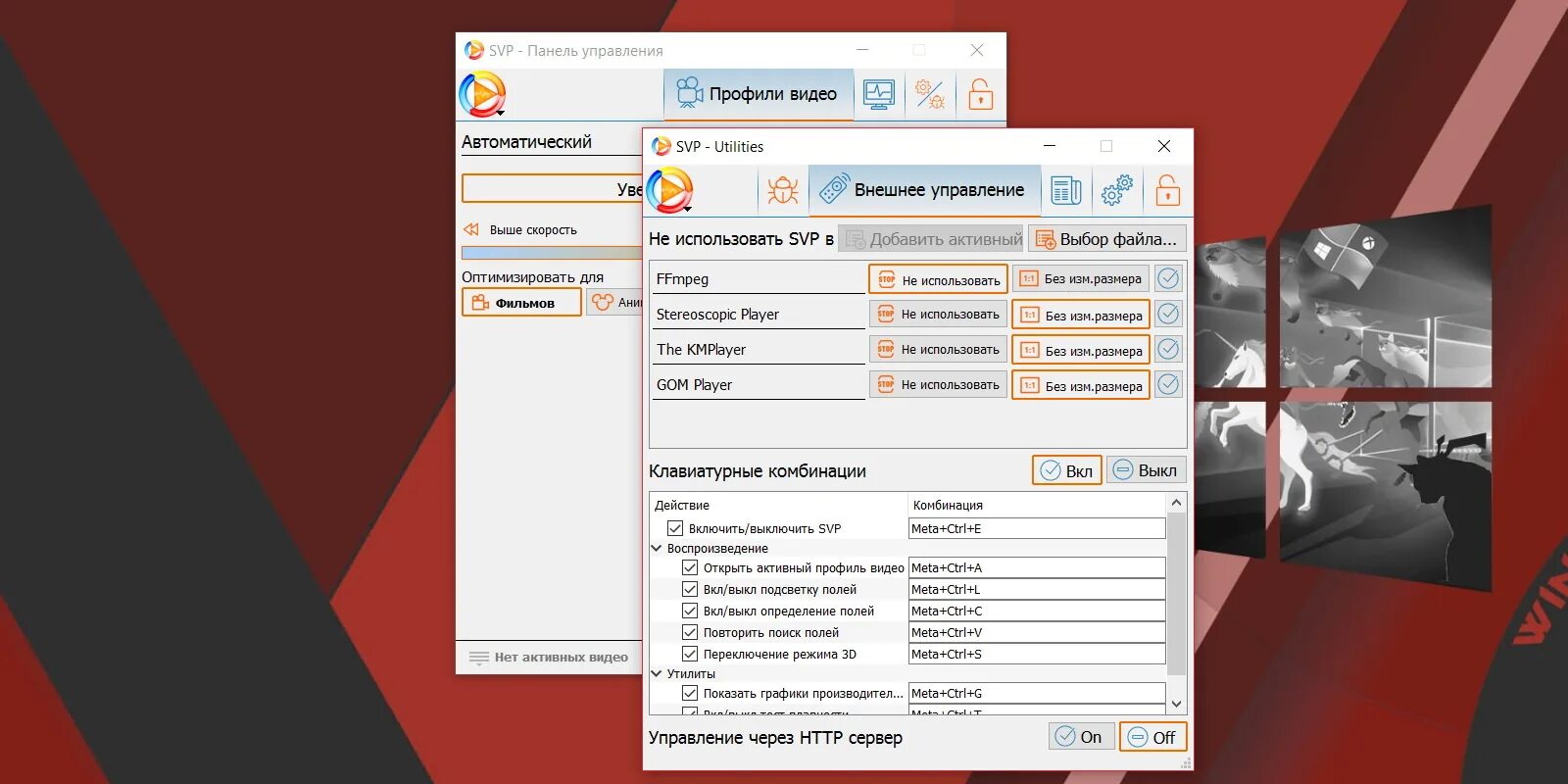Edit the Meta+Ctrl+S shortcut field
Image resolution: width=1568 pixels, height=784 pixels.
click(1037, 654)
